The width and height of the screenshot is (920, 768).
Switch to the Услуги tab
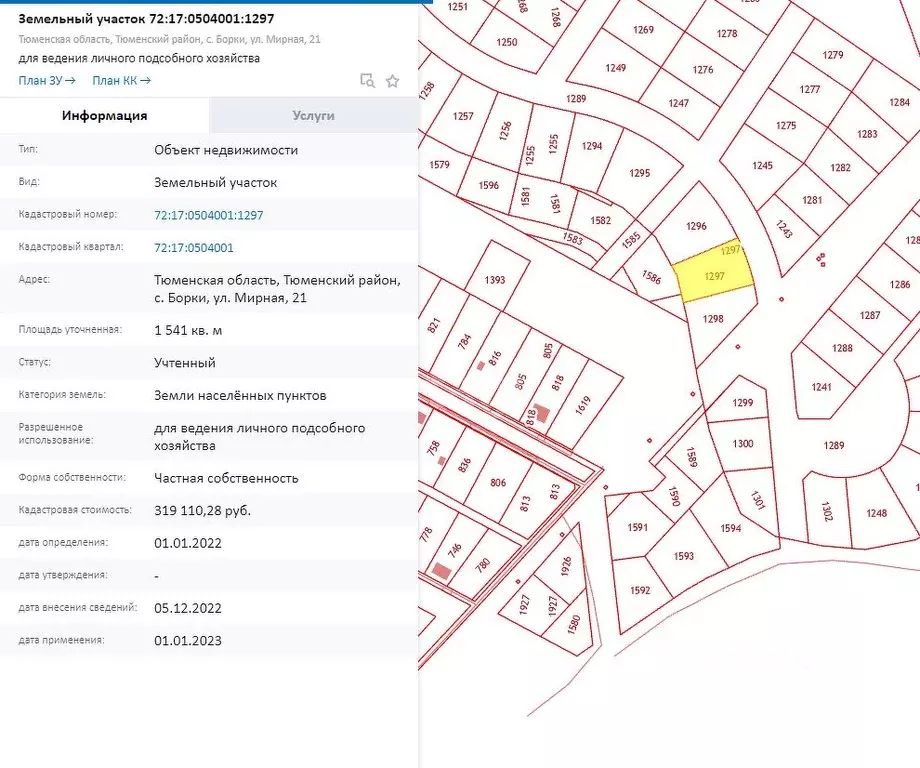coord(313,116)
